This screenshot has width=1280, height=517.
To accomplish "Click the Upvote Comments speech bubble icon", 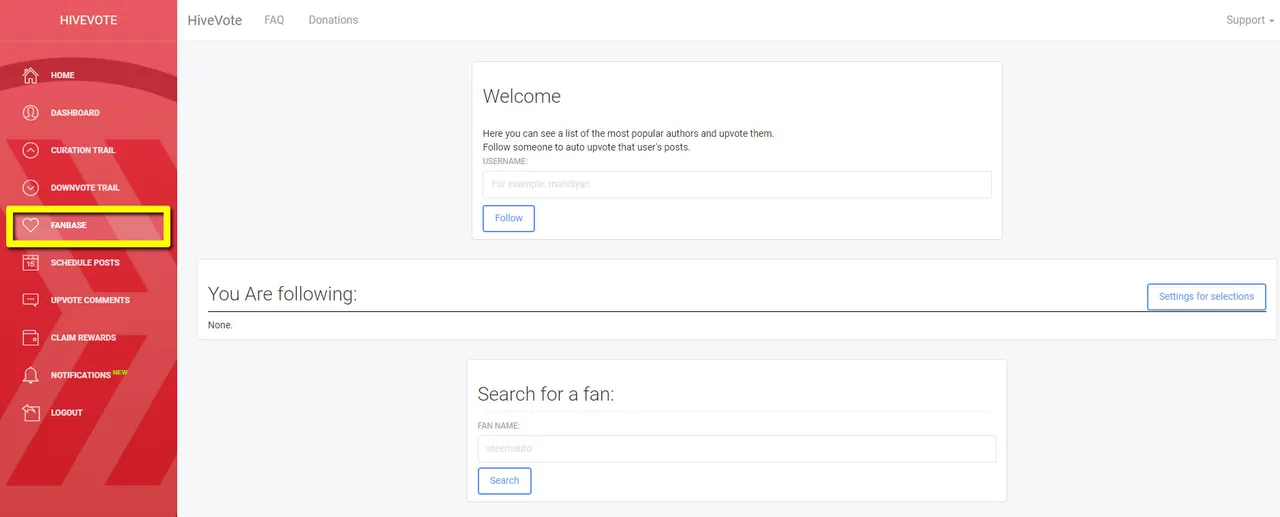I will [31, 300].
